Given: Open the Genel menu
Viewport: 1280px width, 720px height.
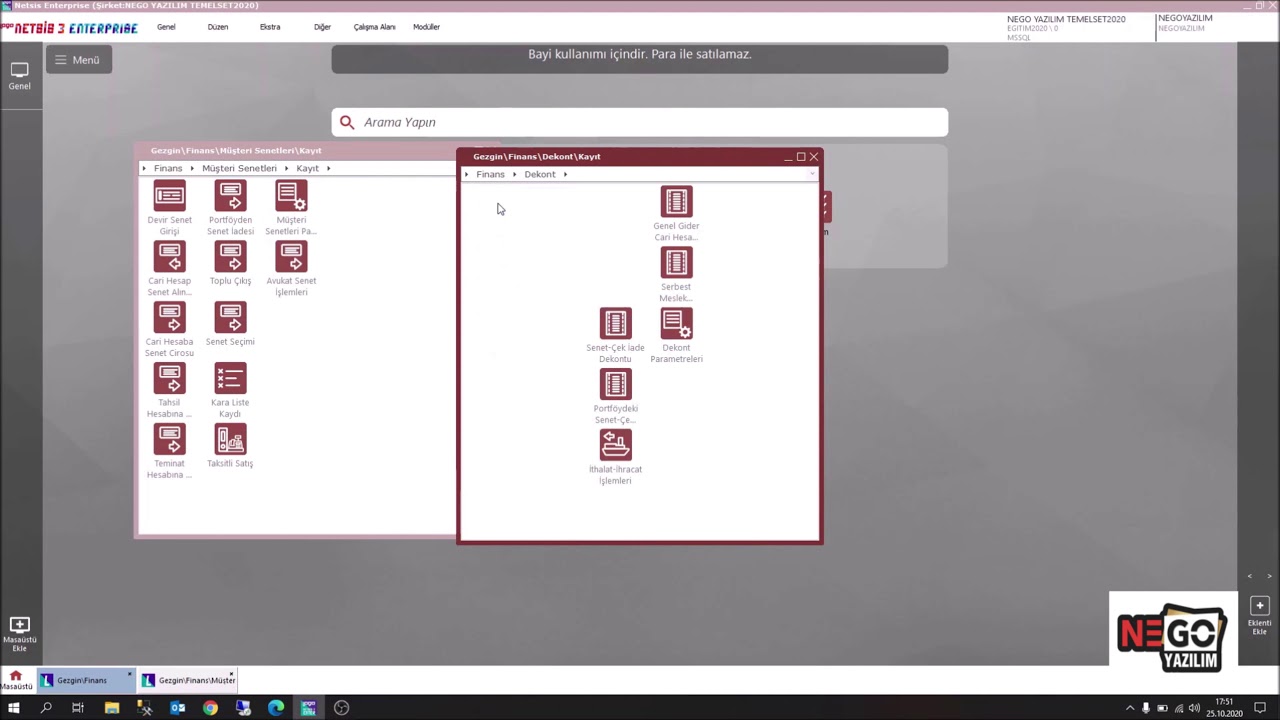Looking at the screenshot, I should [x=166, y=27].
